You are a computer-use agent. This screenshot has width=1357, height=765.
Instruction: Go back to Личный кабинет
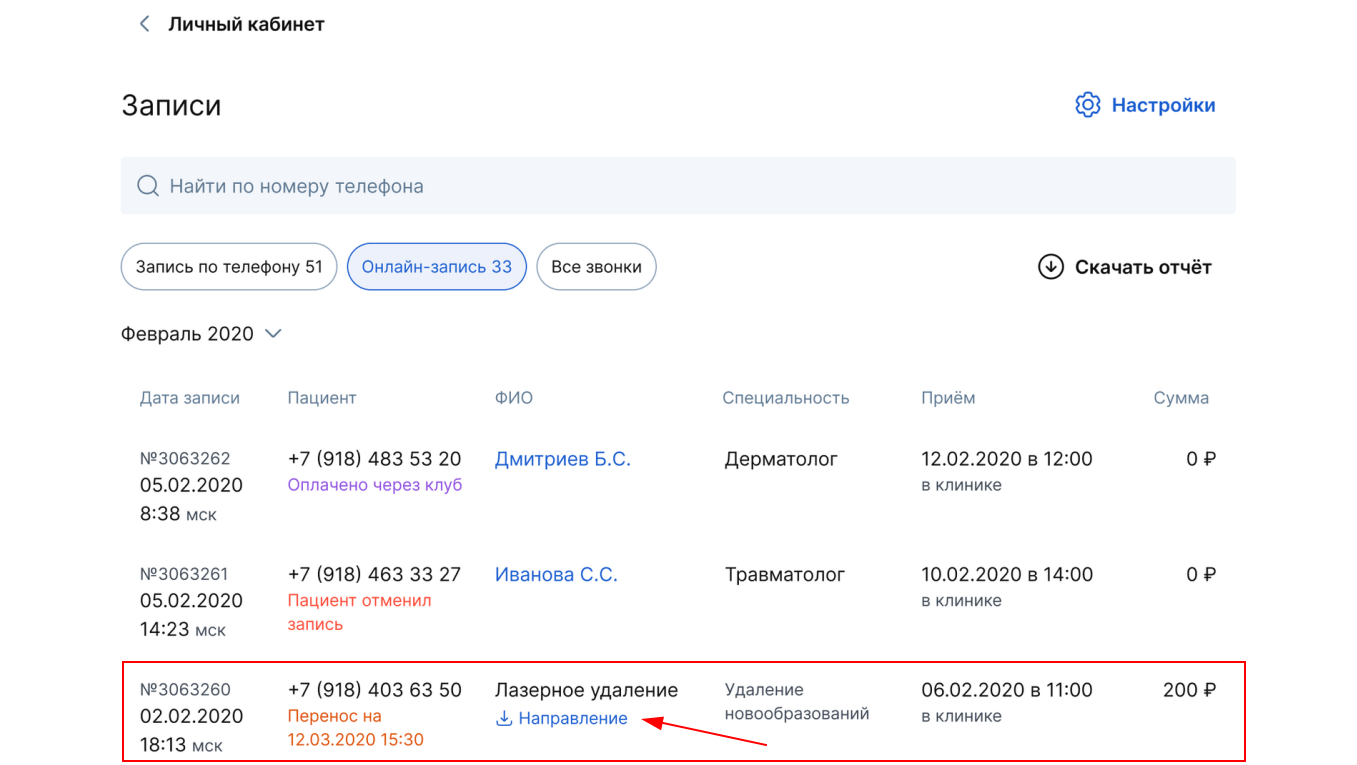246,24
